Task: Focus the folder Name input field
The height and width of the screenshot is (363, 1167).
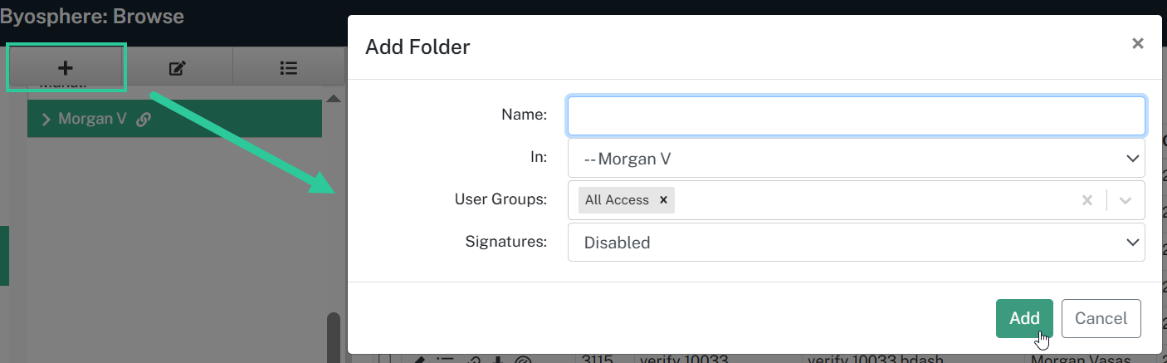Action: [856, 115]
